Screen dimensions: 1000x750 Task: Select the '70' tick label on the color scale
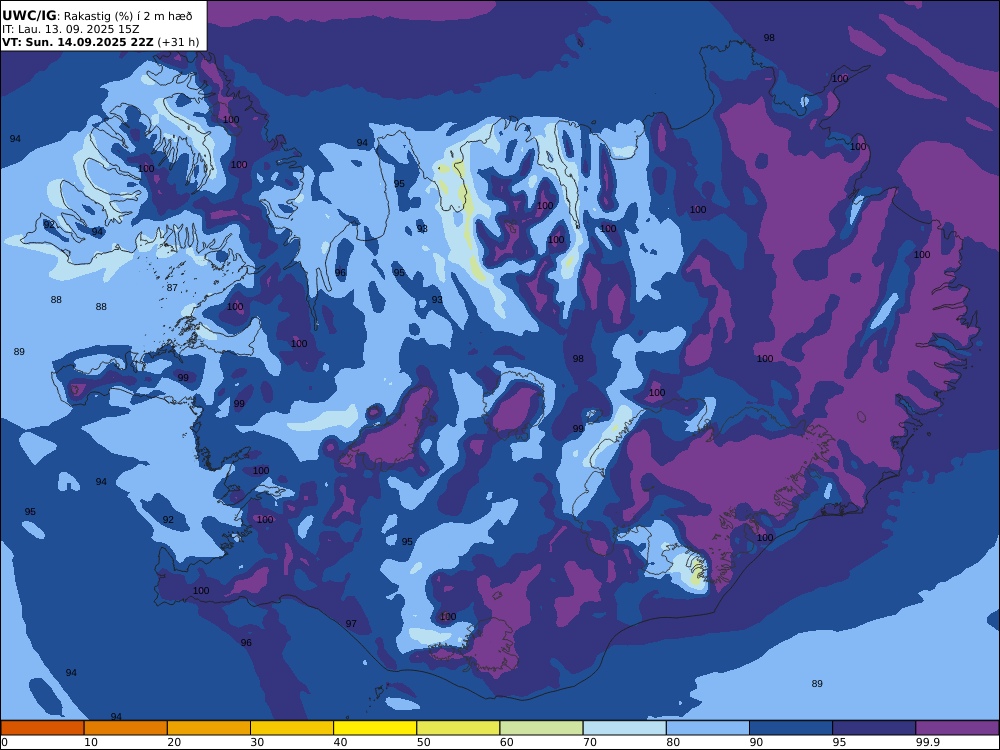[590, 742]
